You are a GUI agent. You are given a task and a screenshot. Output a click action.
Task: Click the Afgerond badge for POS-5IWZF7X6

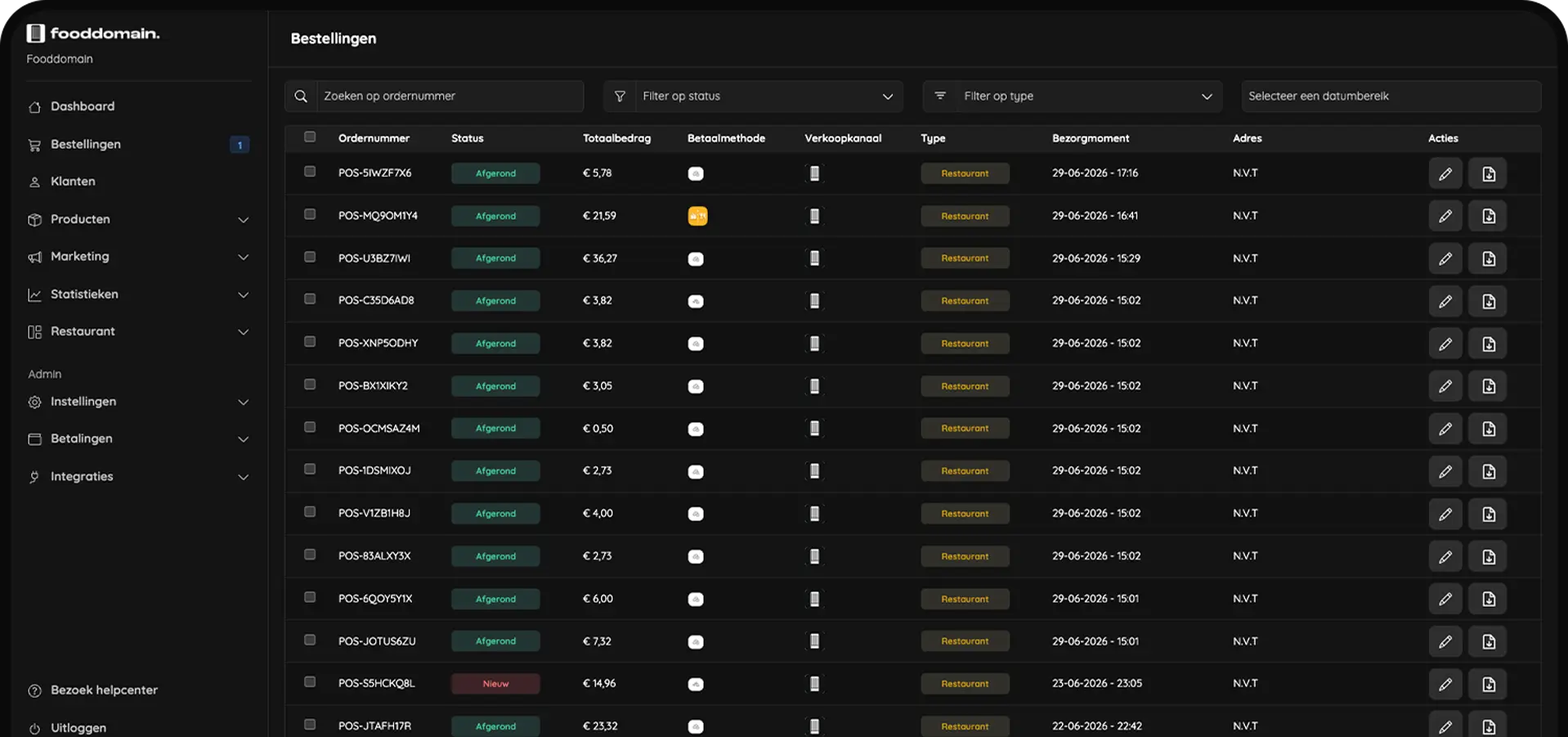[x=495, y=173]
